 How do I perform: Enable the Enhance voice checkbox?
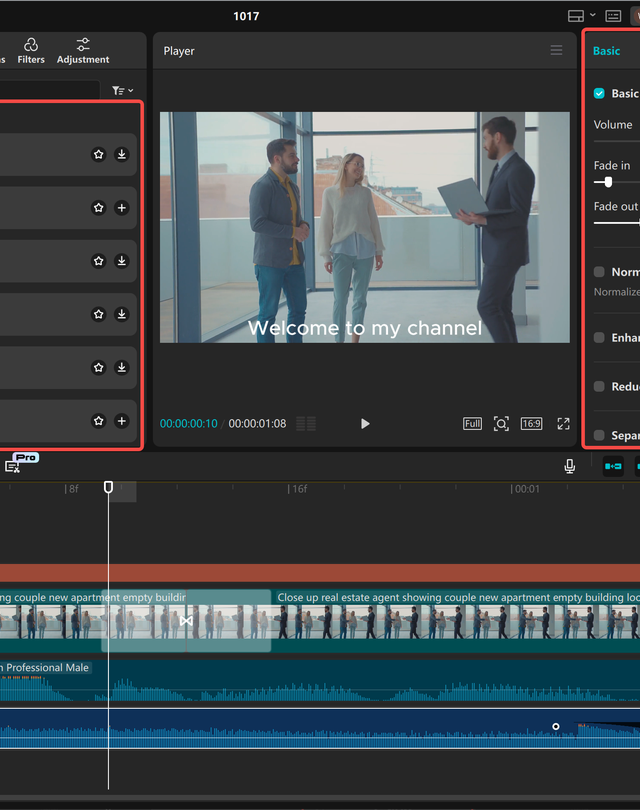tap(599, 338)
